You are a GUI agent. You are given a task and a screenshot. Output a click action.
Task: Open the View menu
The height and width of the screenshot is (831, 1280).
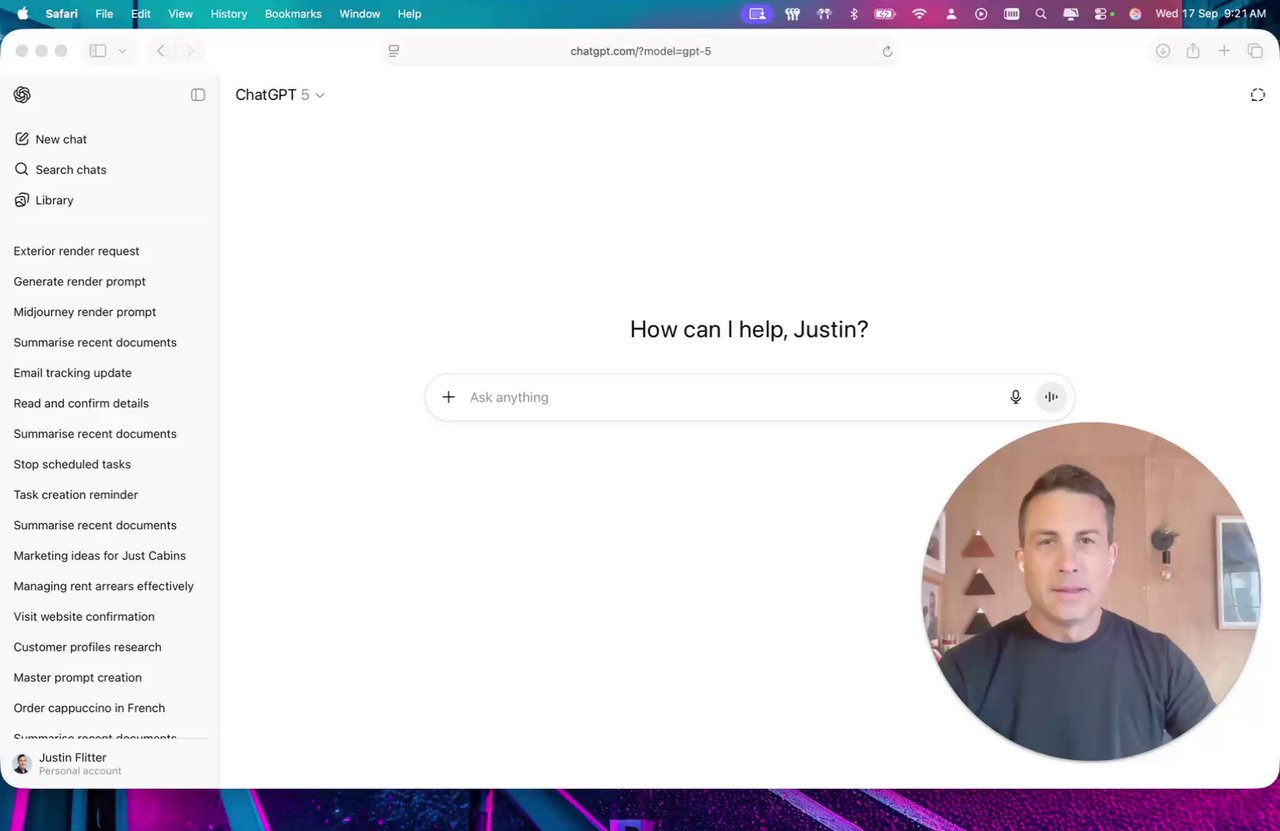pos(181,14)
